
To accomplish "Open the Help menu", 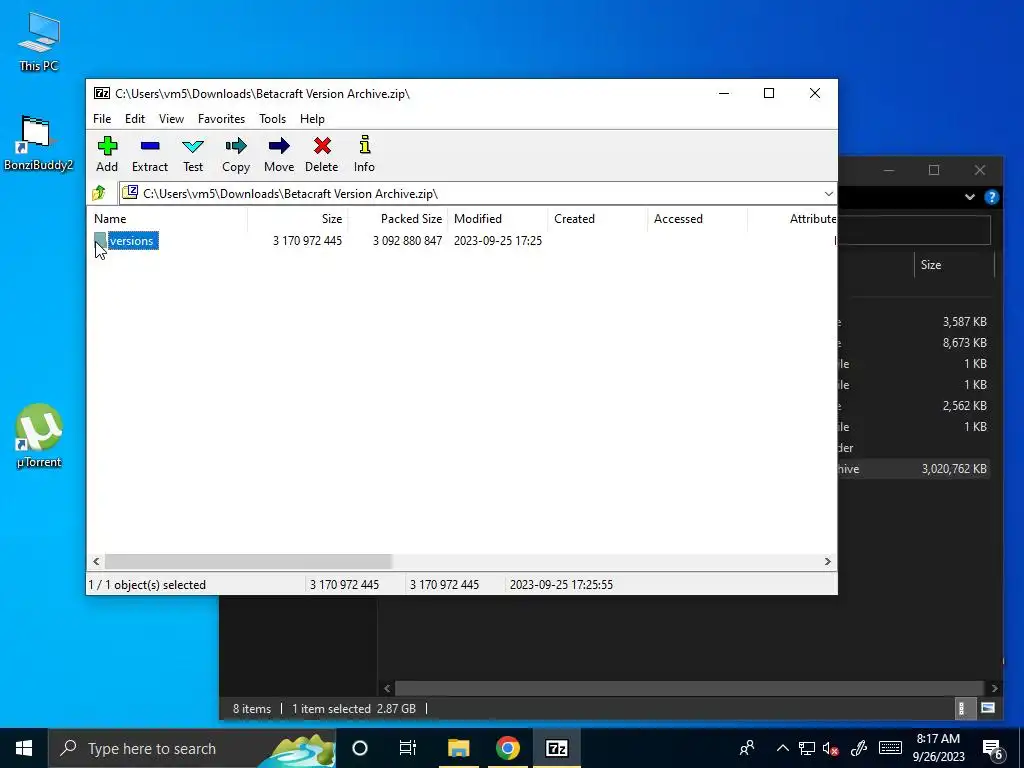I will [x=312, y=119].
